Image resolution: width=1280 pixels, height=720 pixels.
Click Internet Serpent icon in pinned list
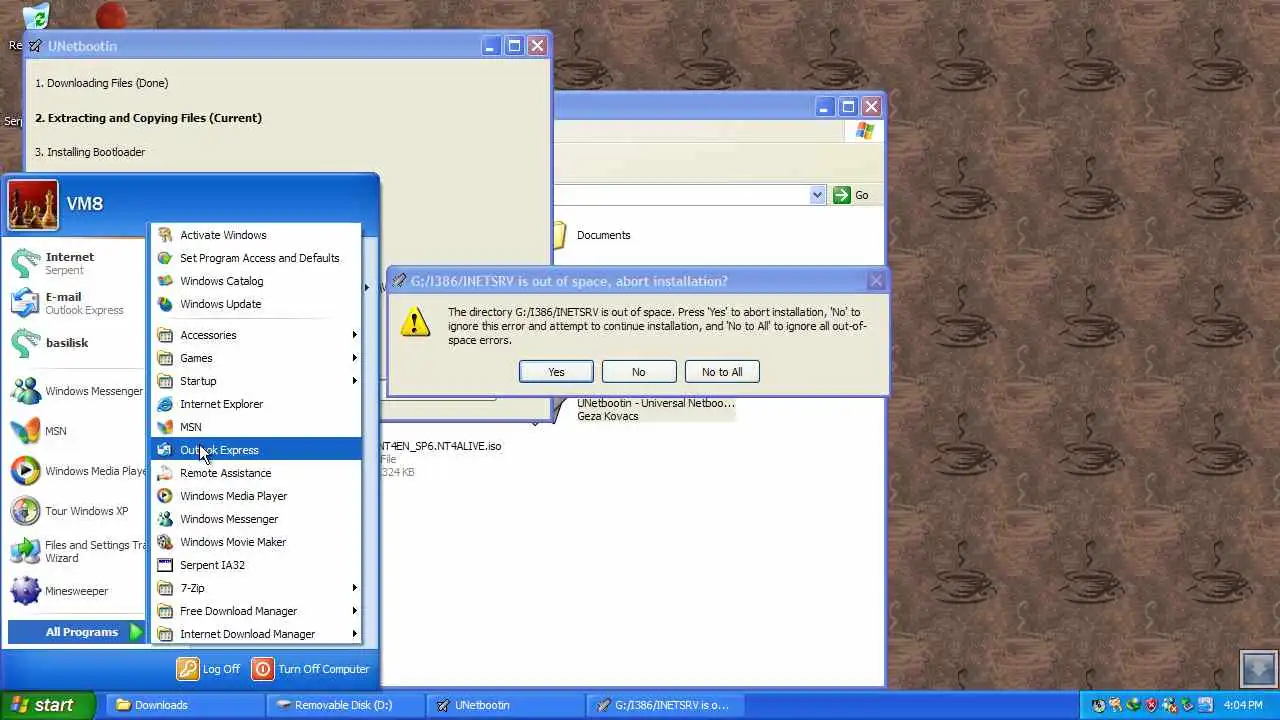pyautogui.click(x=25, y=263)
